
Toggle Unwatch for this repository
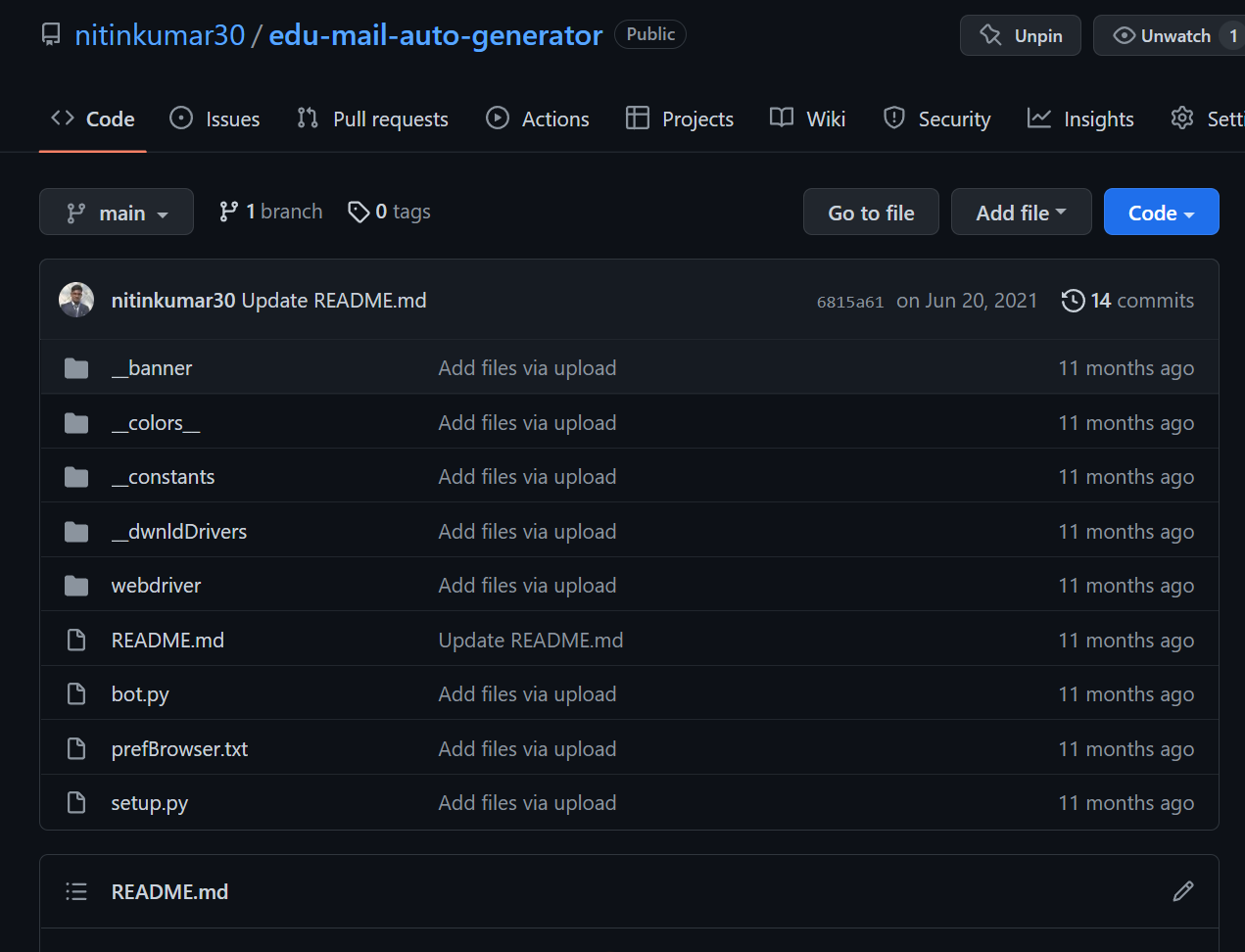tap(1166, 35)
